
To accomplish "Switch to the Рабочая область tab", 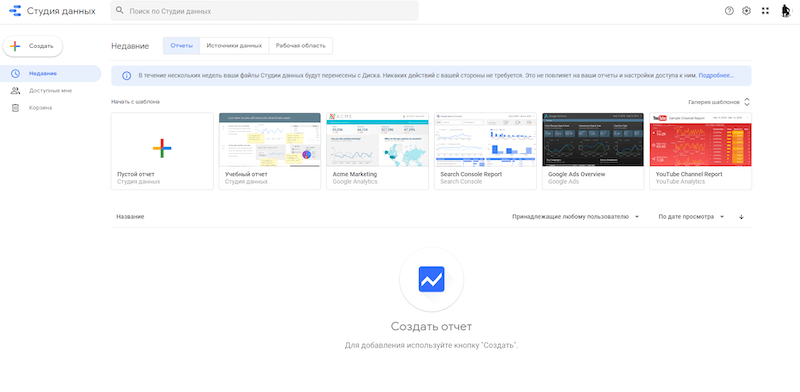I will coord(301,45).
